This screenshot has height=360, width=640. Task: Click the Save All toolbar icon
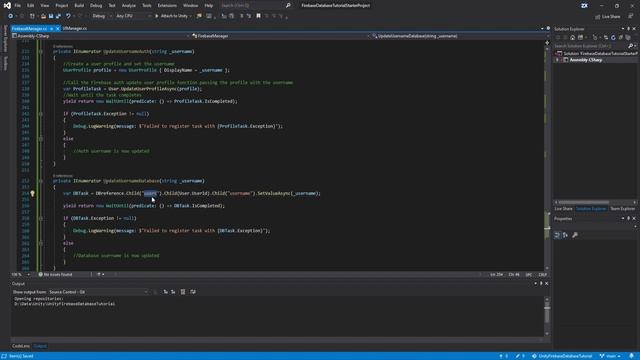(58, 16)
